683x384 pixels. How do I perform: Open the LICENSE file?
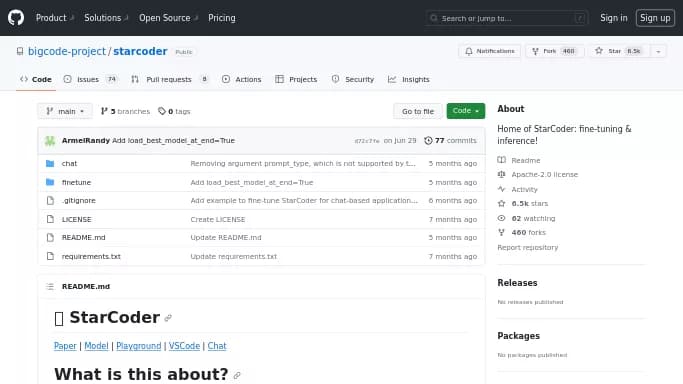(x=77, y=219)
